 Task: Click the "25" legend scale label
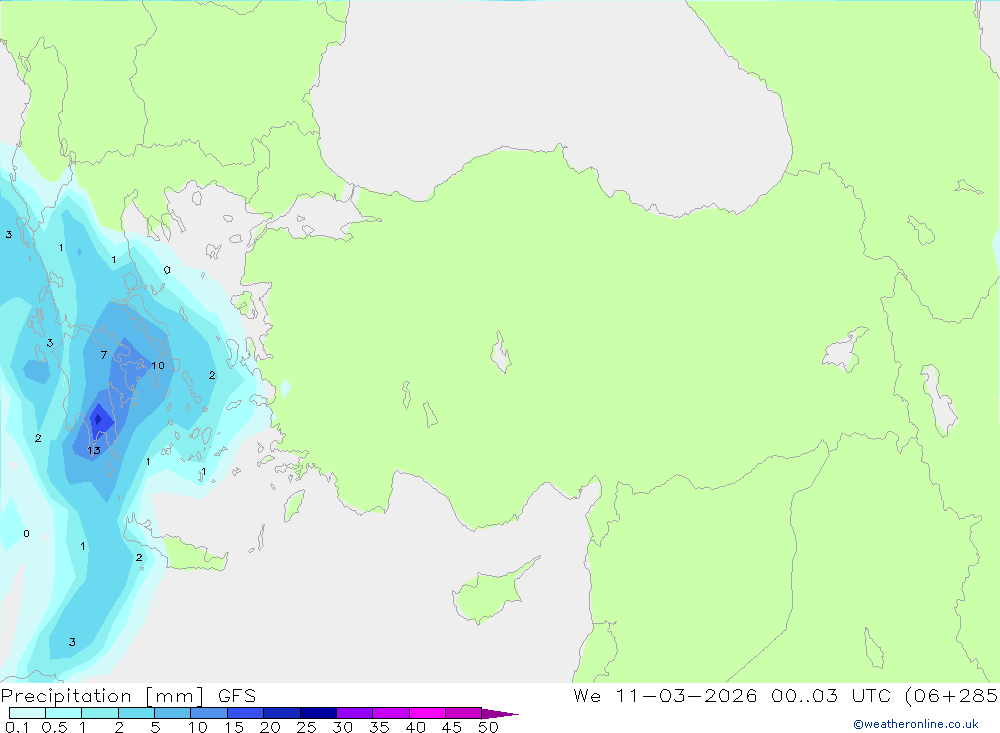(306, 727)
